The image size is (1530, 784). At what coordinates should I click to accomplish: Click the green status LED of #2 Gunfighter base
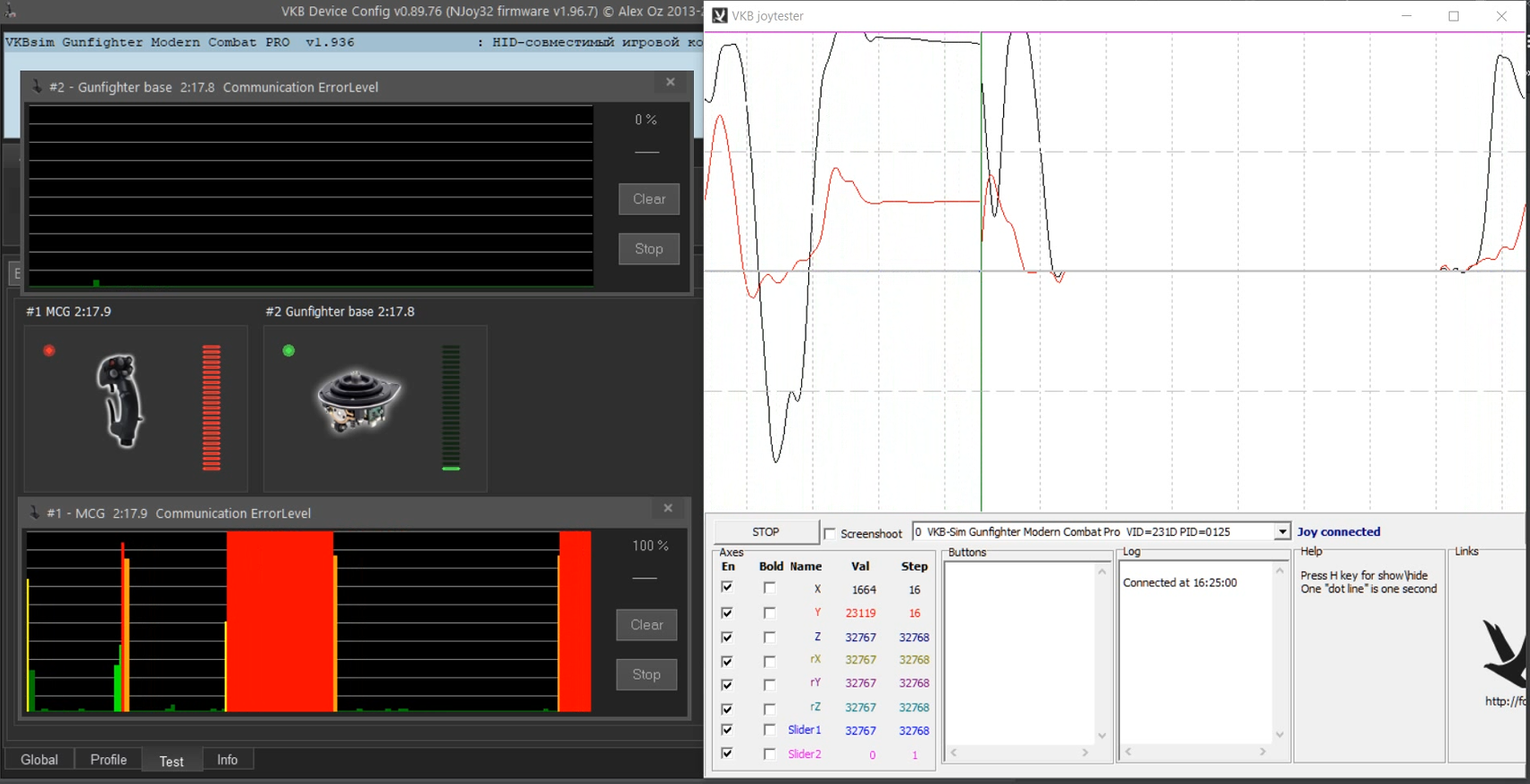288,351
